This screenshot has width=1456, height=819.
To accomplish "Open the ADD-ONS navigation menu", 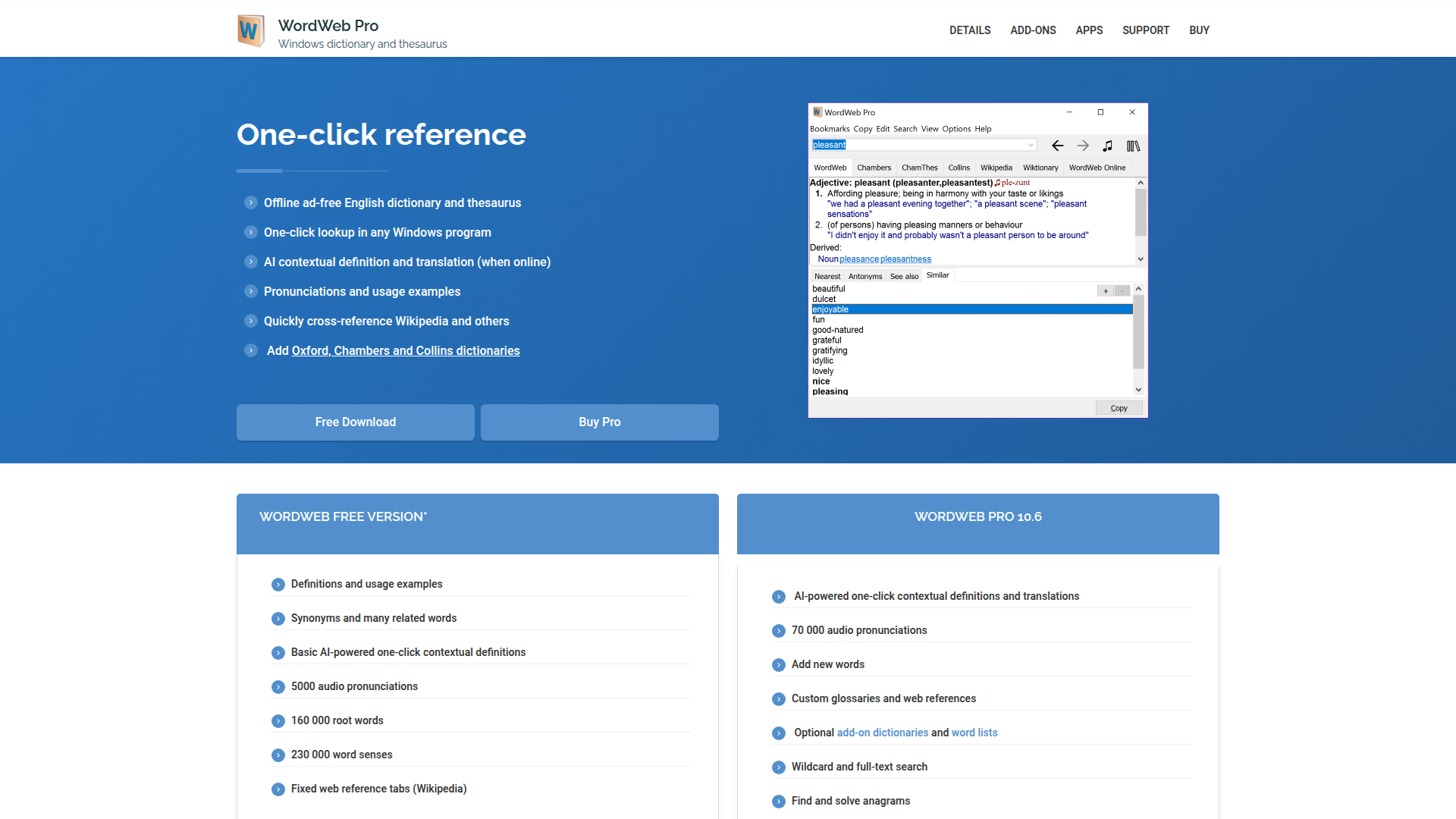I will [x=1033, y=30].
